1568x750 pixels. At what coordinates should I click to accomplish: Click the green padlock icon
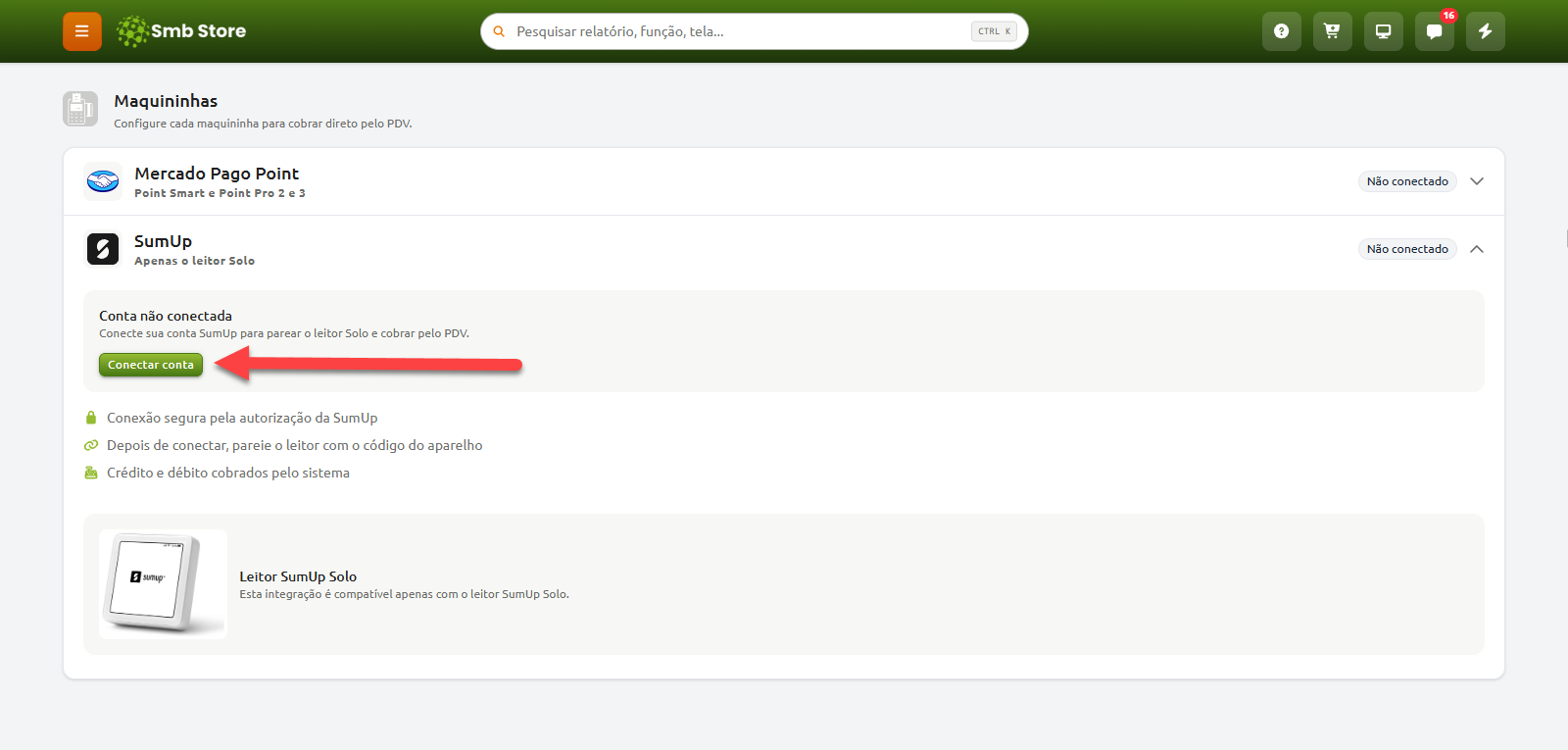tap(91, 418)
